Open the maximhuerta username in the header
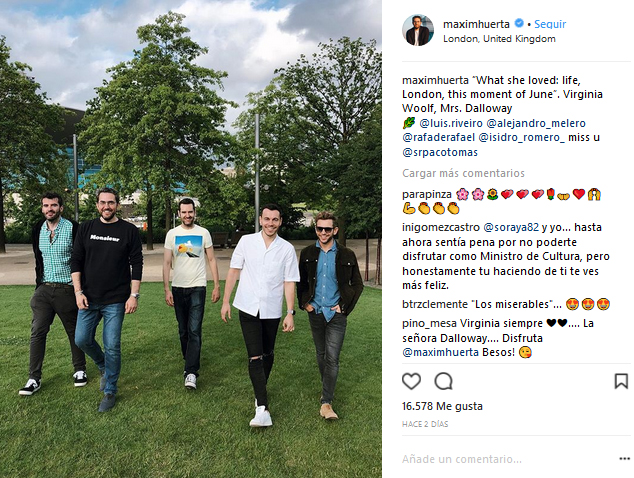 [476, 24]
